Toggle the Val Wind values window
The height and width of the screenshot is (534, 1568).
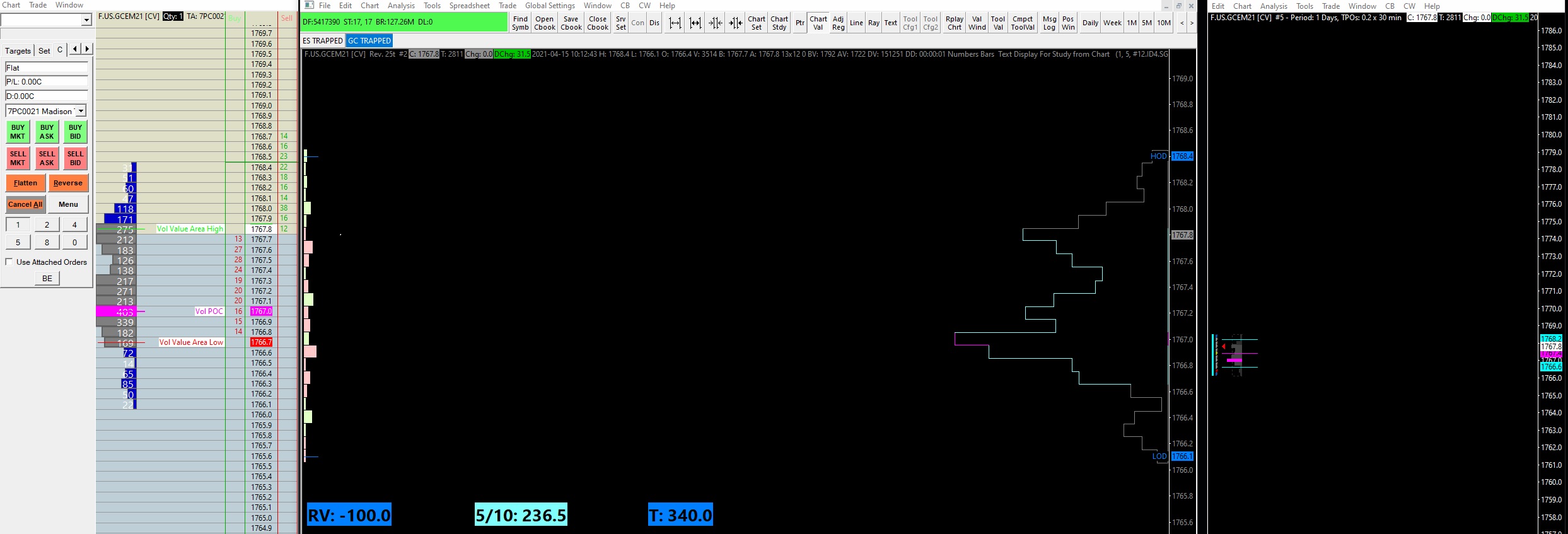coord(977,23)
